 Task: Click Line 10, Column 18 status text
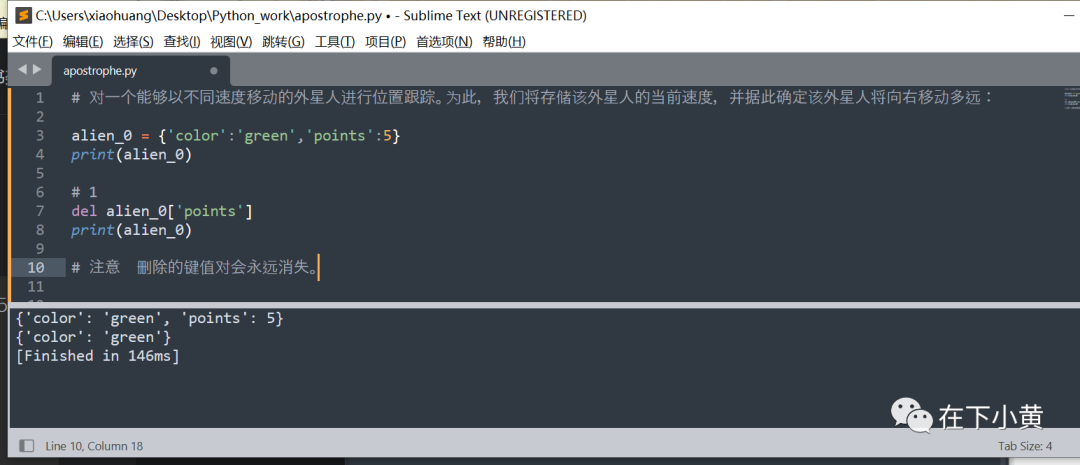pyautogui.click(x=94, y=446)
